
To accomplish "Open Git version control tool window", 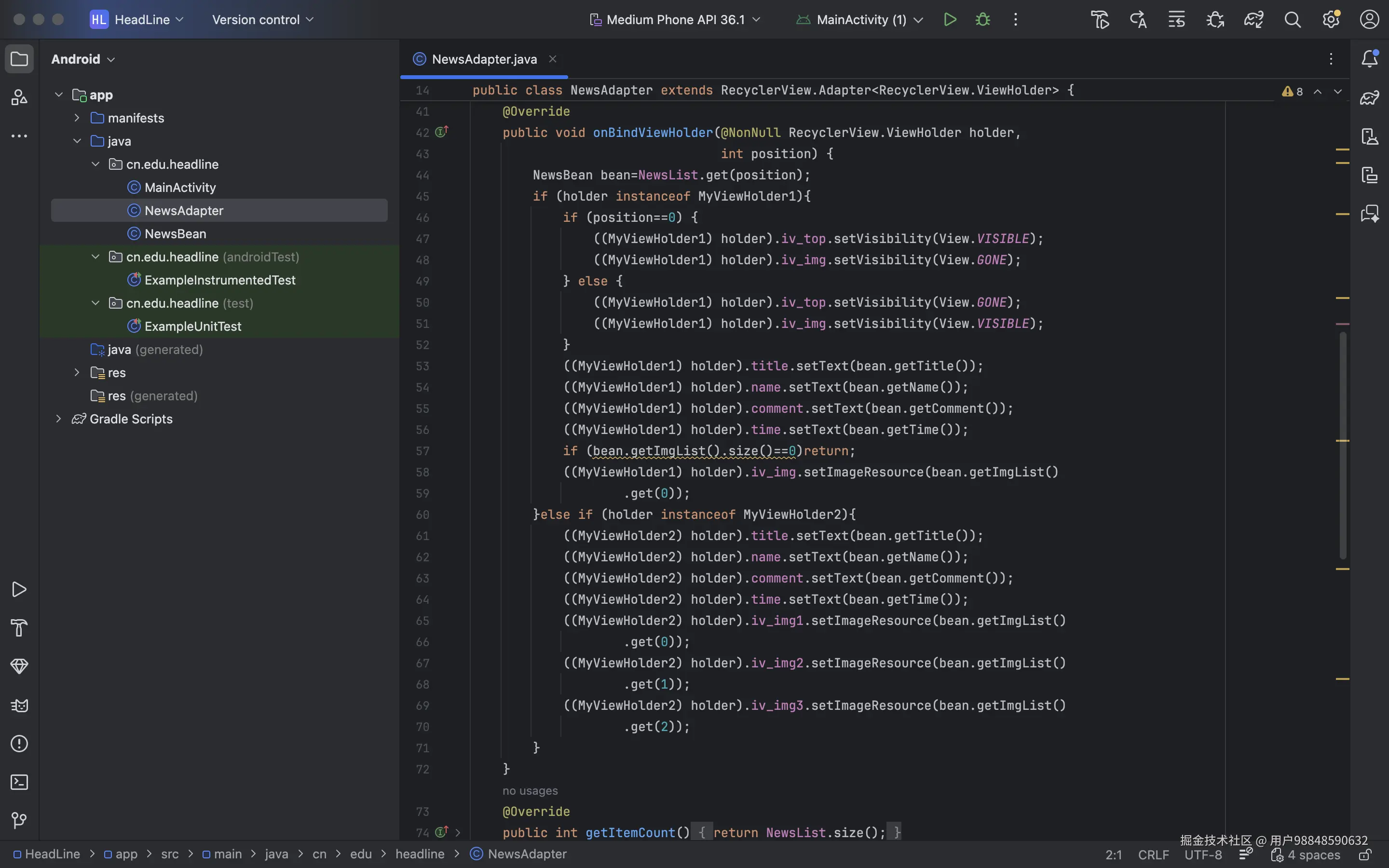I will click(19, 820).
